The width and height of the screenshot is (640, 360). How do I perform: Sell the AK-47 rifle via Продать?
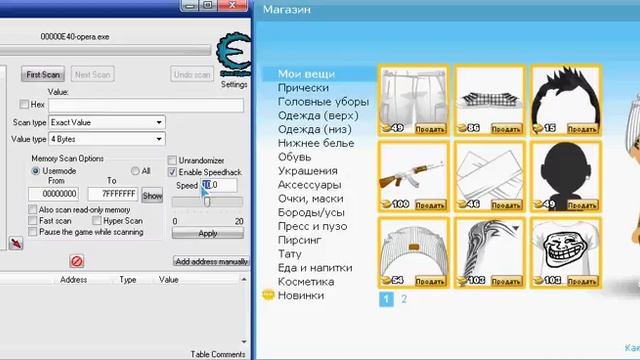point(430,205)
